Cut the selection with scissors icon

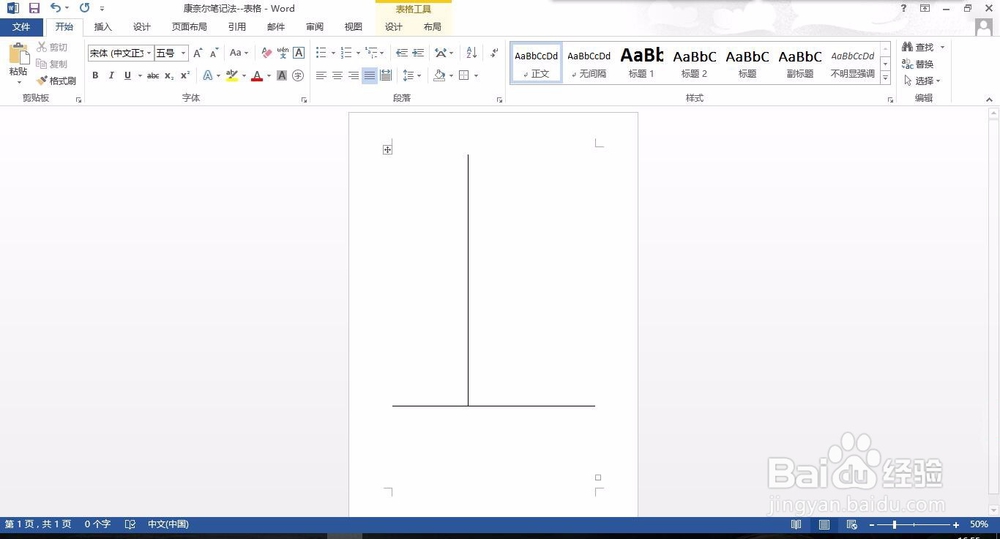(x=52, y=47)
